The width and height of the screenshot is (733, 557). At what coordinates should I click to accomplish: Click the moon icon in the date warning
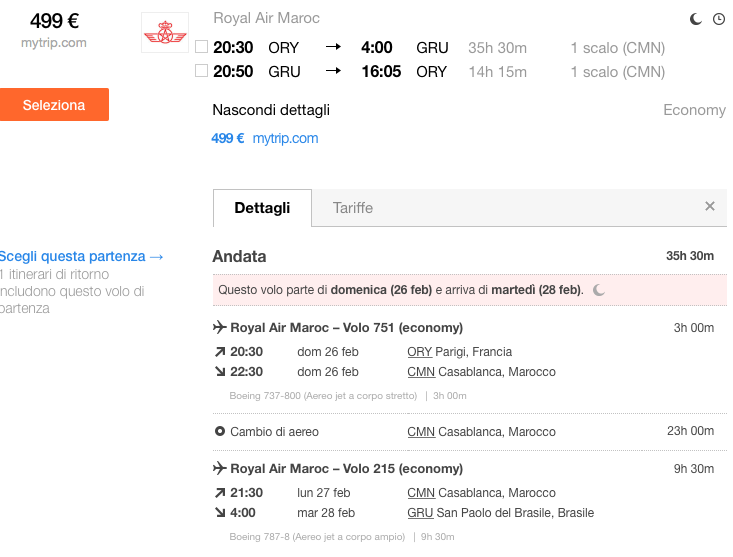(599, 290)
